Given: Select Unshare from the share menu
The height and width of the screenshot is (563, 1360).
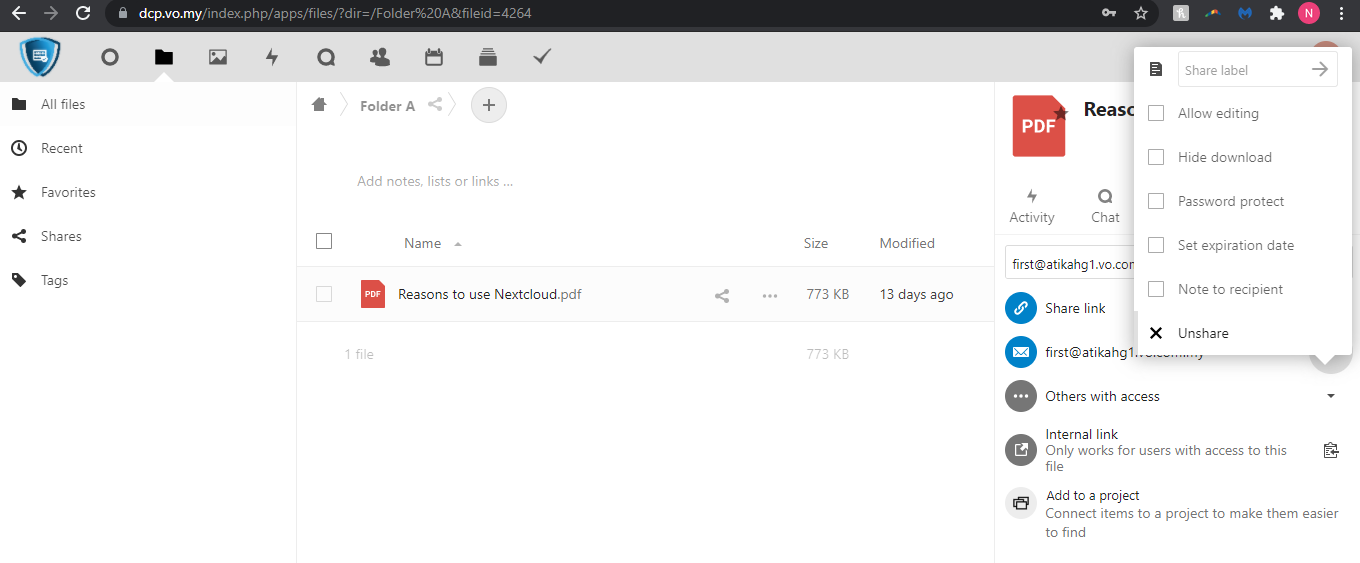Looking at the screenshot, I should point(1203,333).
